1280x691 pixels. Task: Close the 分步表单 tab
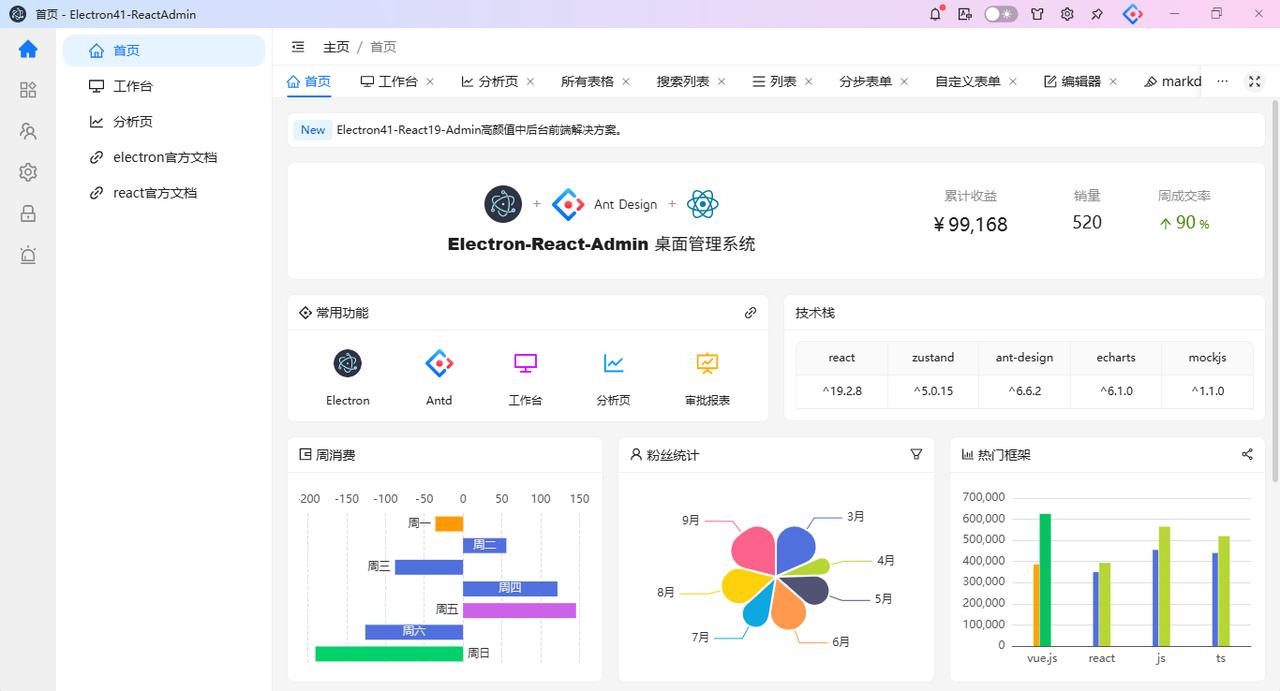pyautogui.click(x=904, y=82)
